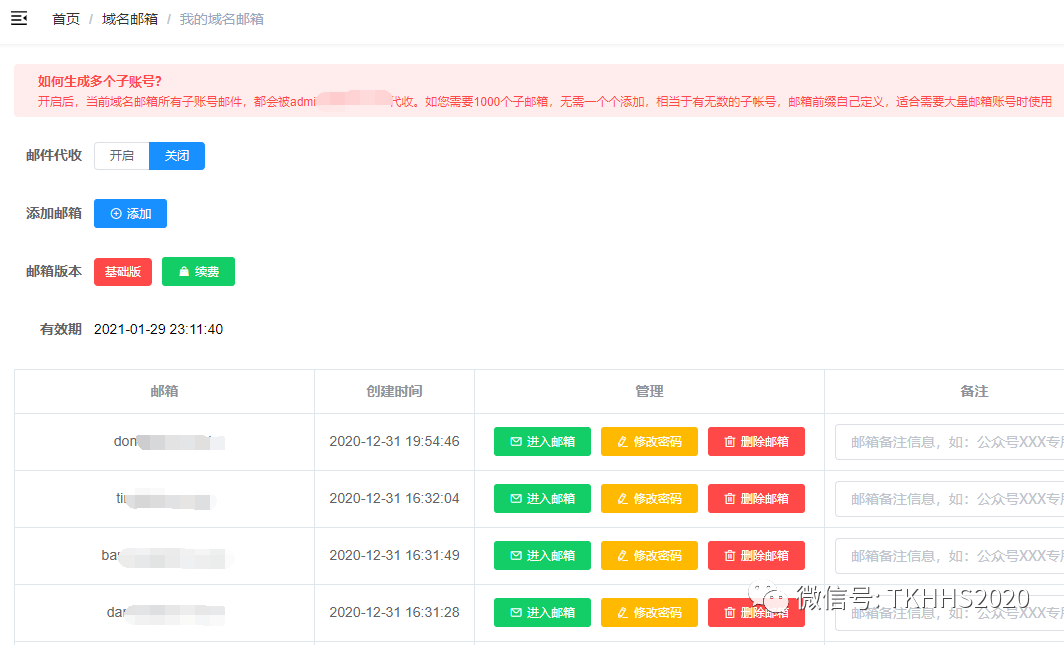Collapse sidebar with hamburger menu icon
The image size is (1064, 645).
coord(19,18)
